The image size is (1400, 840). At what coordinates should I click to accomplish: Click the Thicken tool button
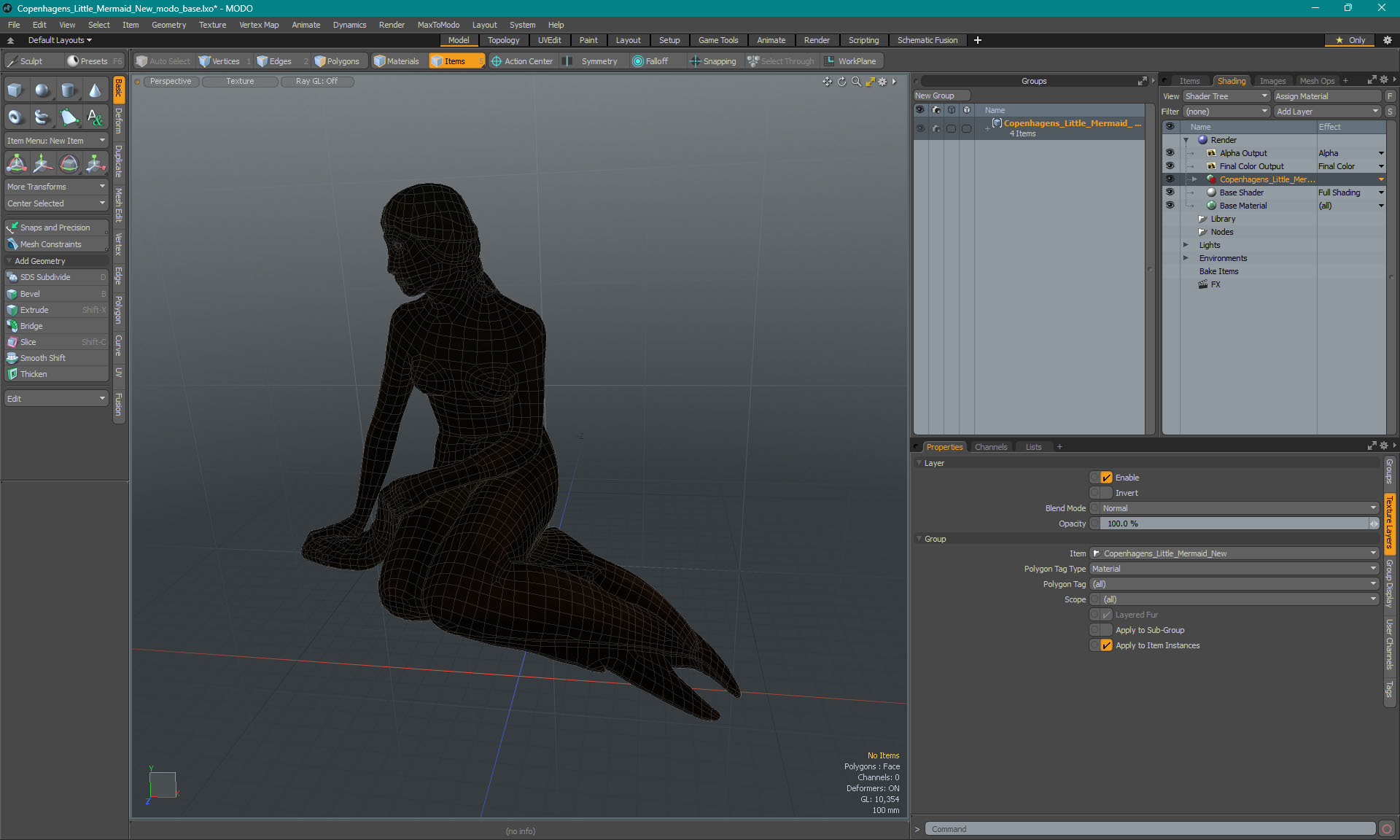tap(56, 374)
